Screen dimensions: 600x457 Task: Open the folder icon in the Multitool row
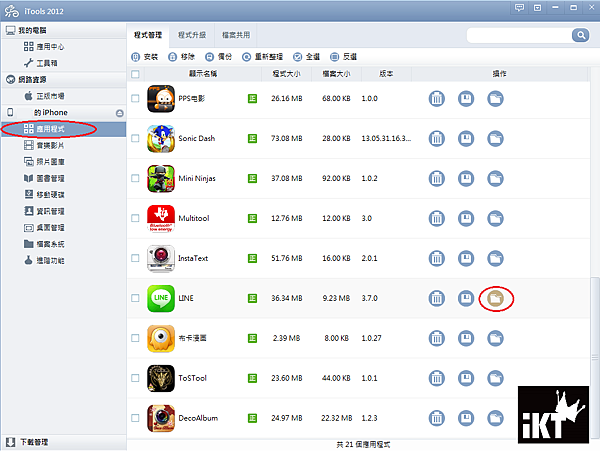(x=495, y=219)
